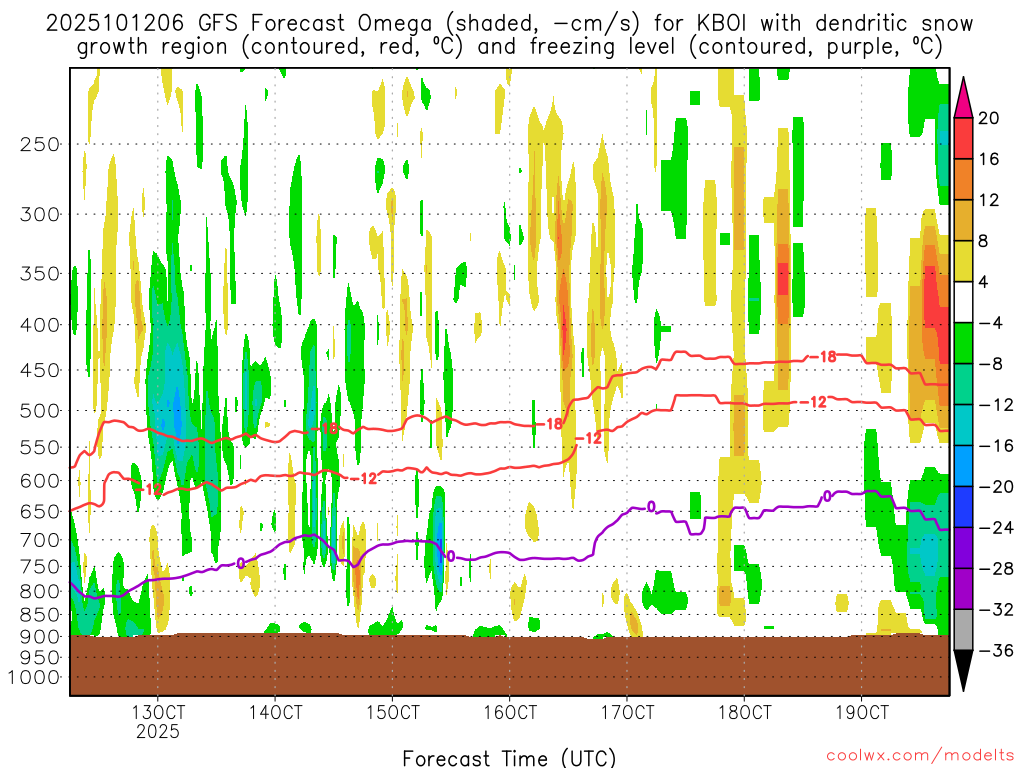Click the 950 pressure level label
Screen dimensions: 1024x768
click(x=40, y=658)
